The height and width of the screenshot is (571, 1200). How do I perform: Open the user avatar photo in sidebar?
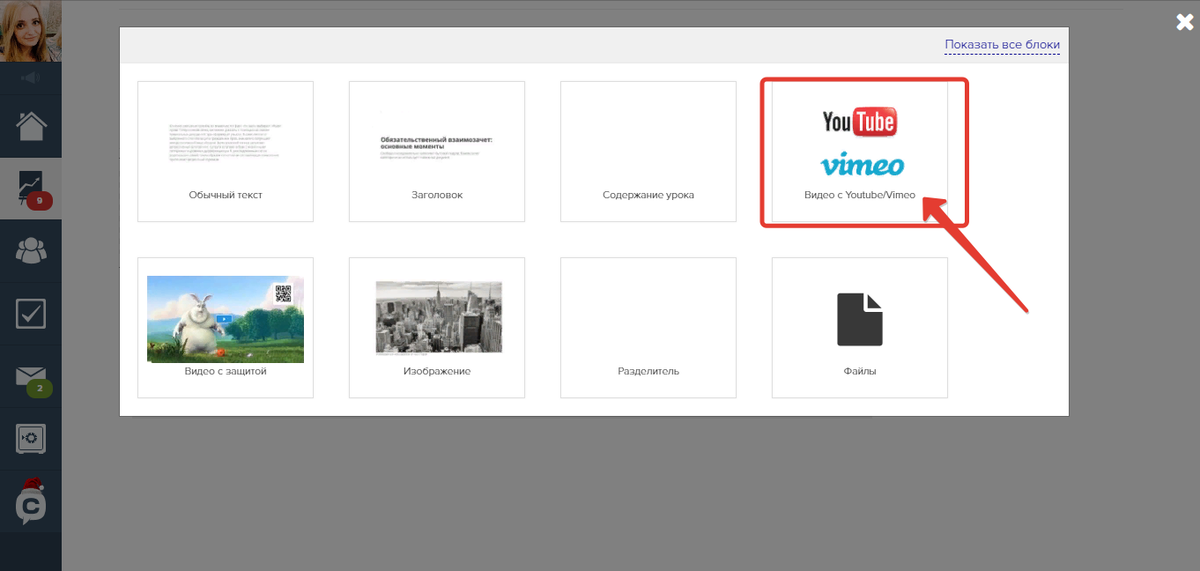tap(31, 31)
